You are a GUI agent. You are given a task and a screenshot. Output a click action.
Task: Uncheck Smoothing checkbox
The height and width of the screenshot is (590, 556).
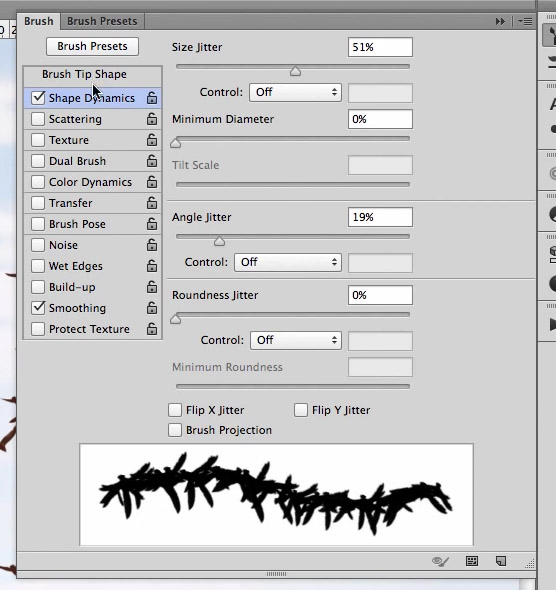point(38,308)
